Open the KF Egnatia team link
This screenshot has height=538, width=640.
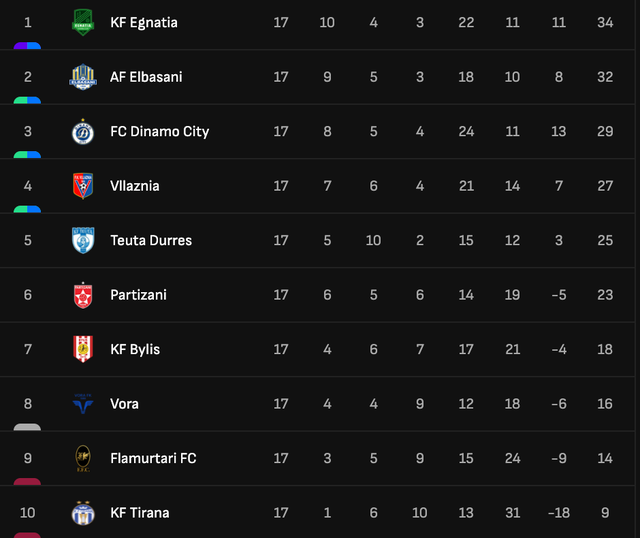tap(144, 22)
